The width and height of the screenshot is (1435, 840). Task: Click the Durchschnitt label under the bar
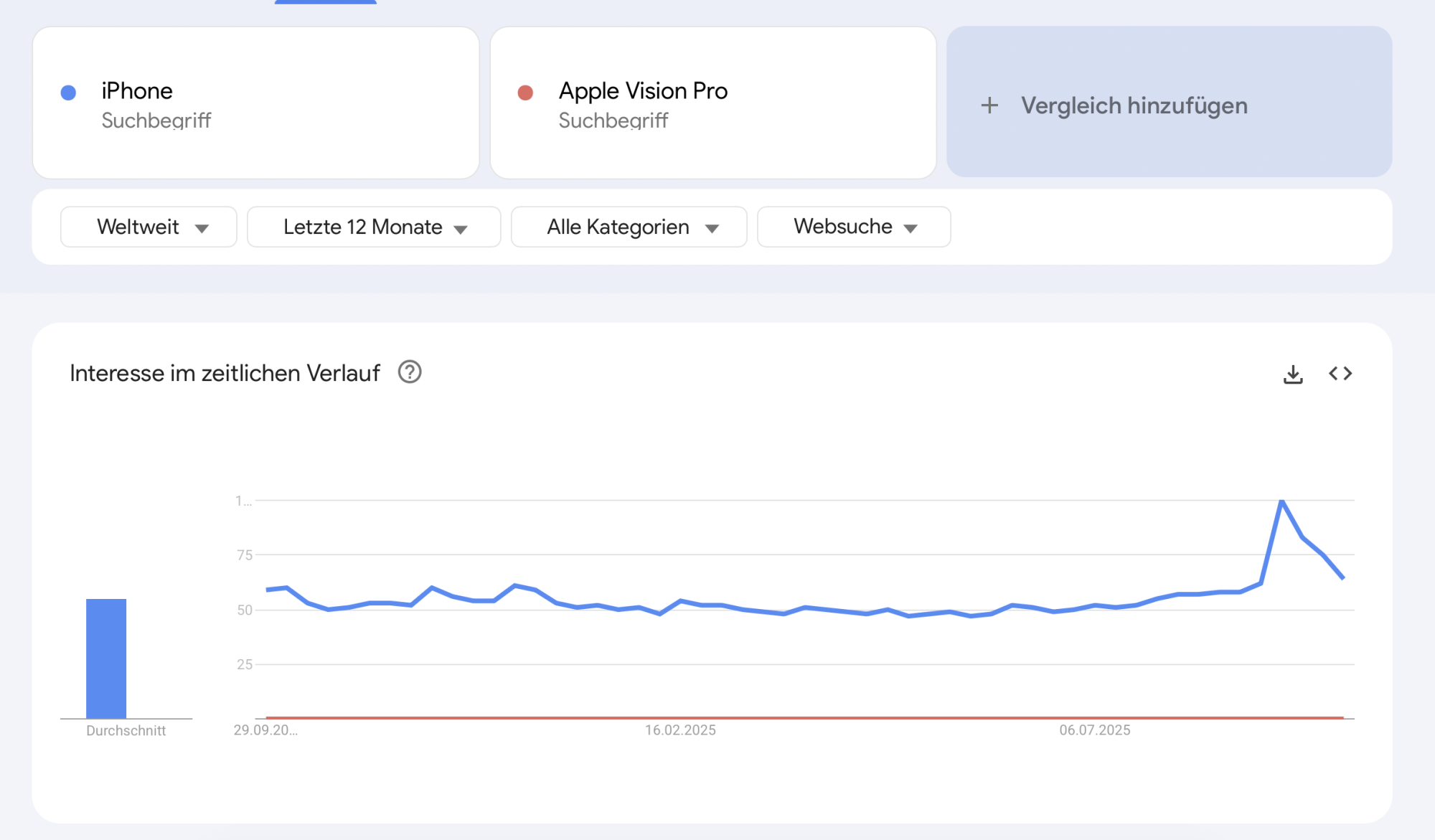coord(126,731)
